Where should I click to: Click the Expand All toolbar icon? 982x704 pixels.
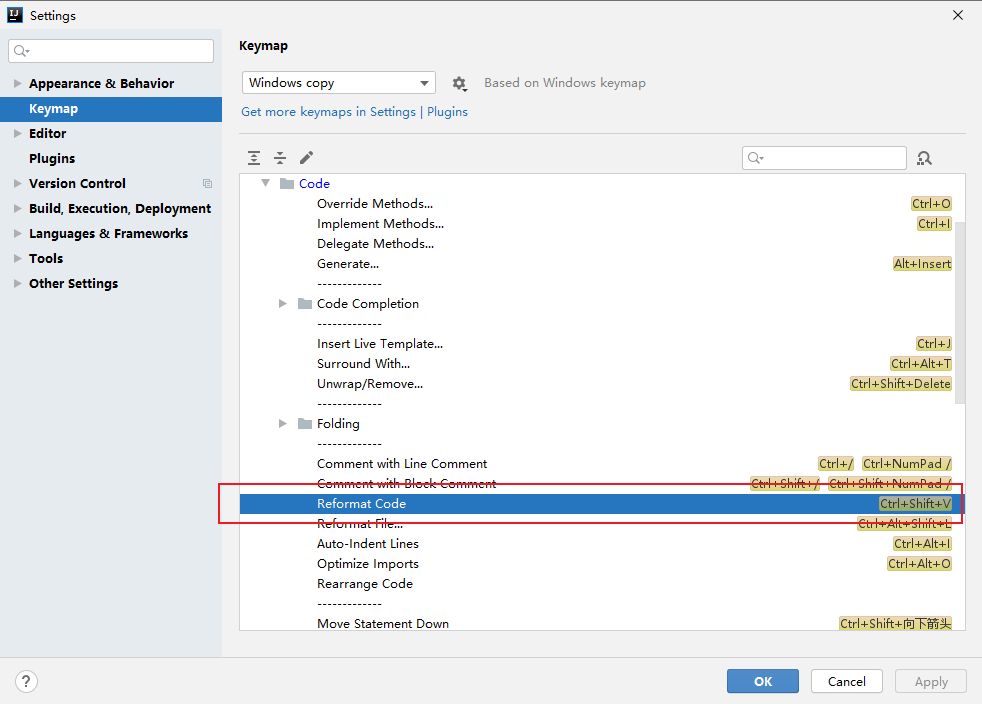254,158
